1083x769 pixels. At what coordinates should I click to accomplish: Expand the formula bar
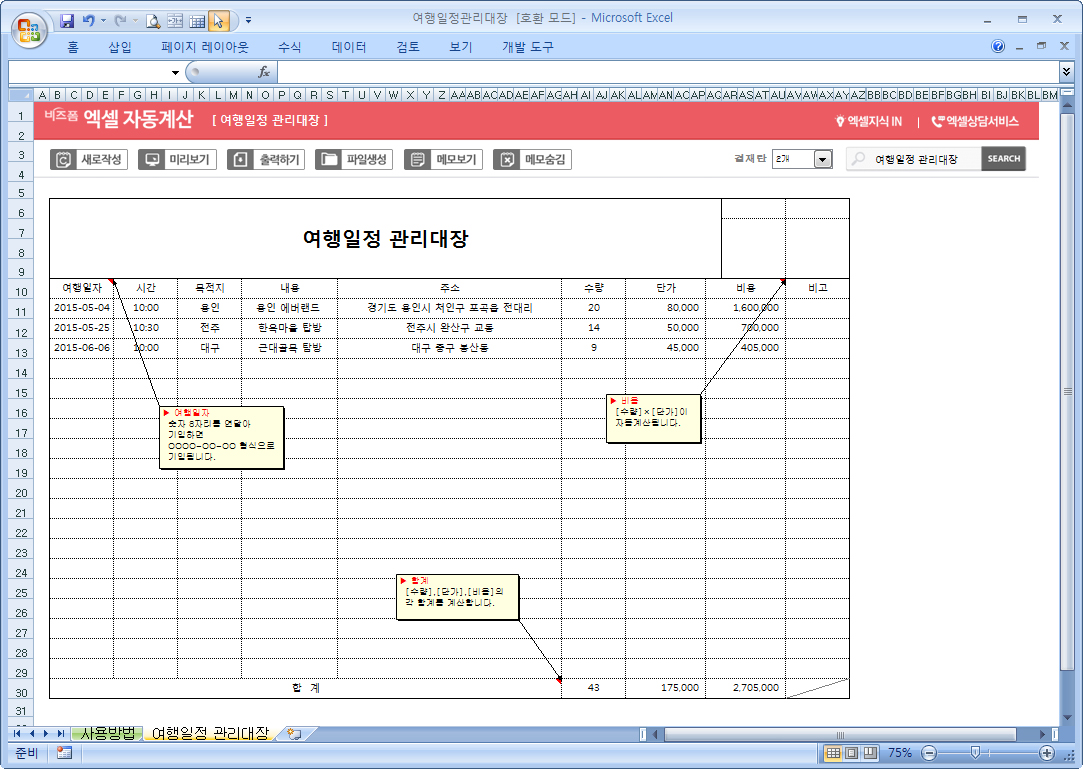tap(1066, 71)
